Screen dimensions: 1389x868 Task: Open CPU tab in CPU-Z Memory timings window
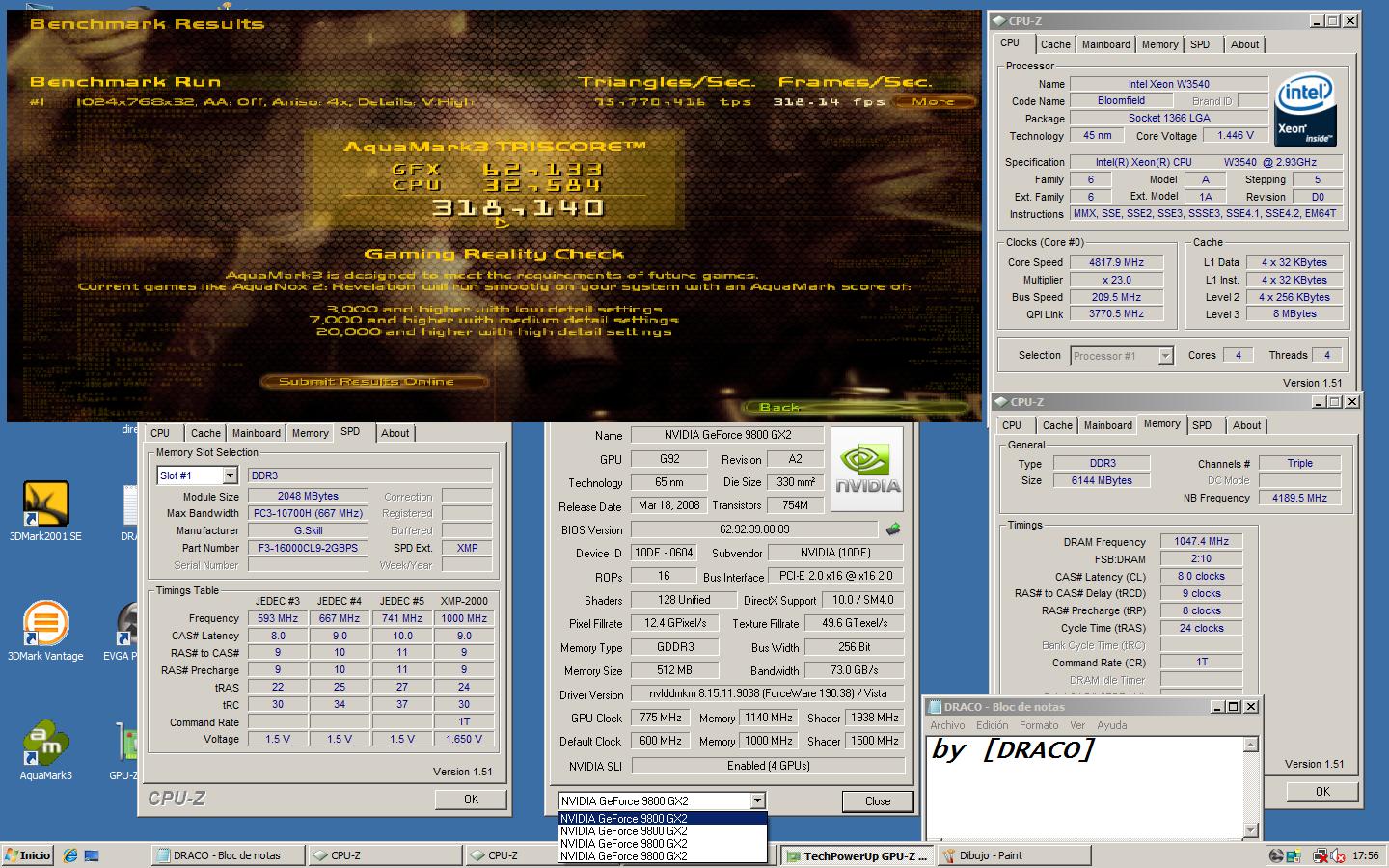(1012, 425)
